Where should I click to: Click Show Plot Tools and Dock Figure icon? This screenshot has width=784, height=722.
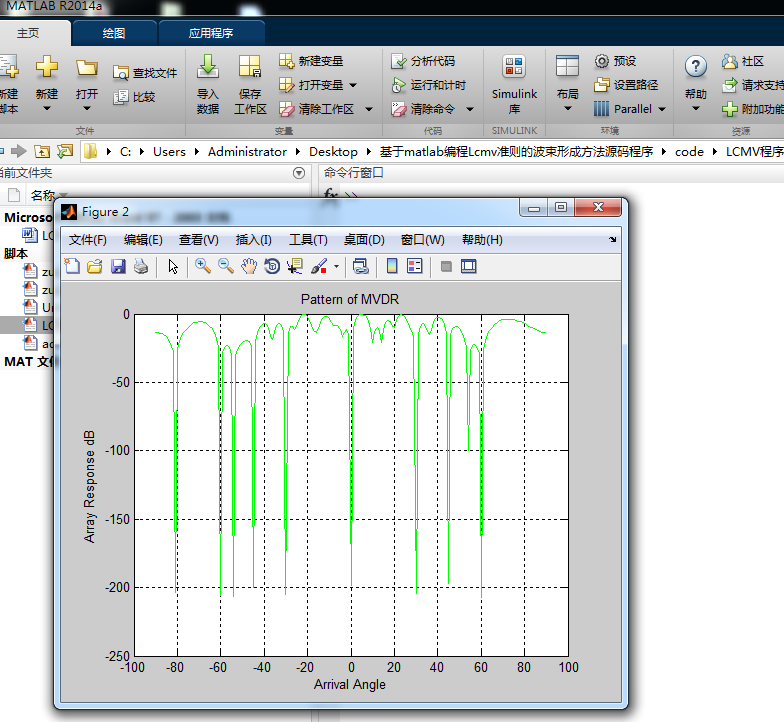[468, 266]
